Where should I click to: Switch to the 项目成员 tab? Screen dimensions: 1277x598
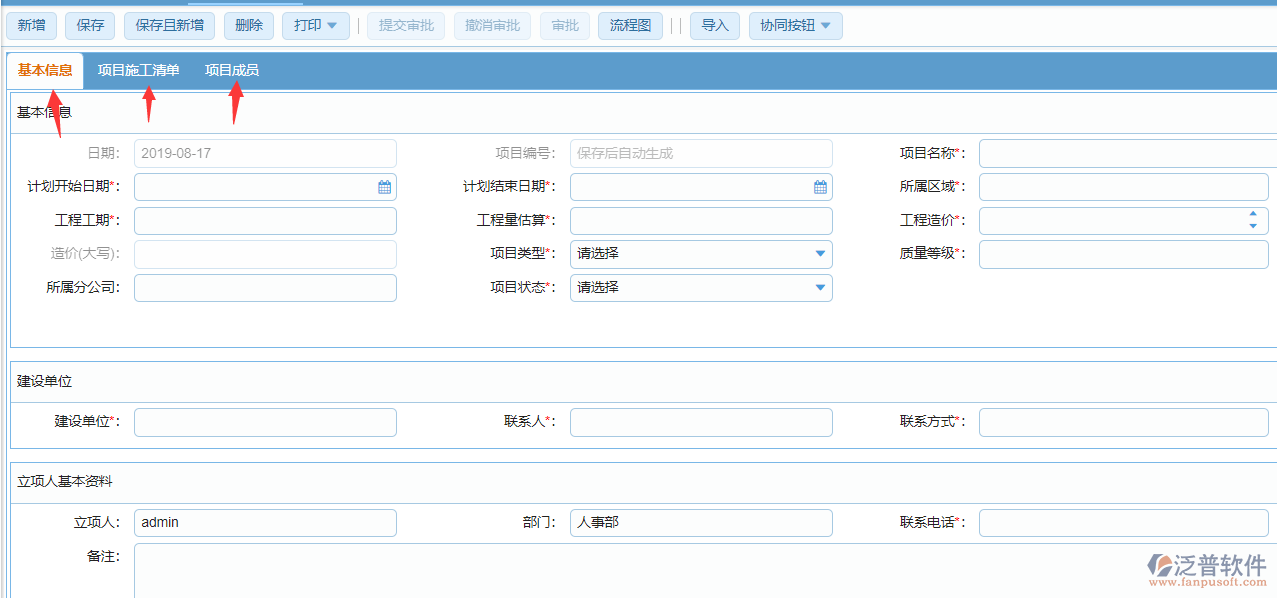click(230, 70)
